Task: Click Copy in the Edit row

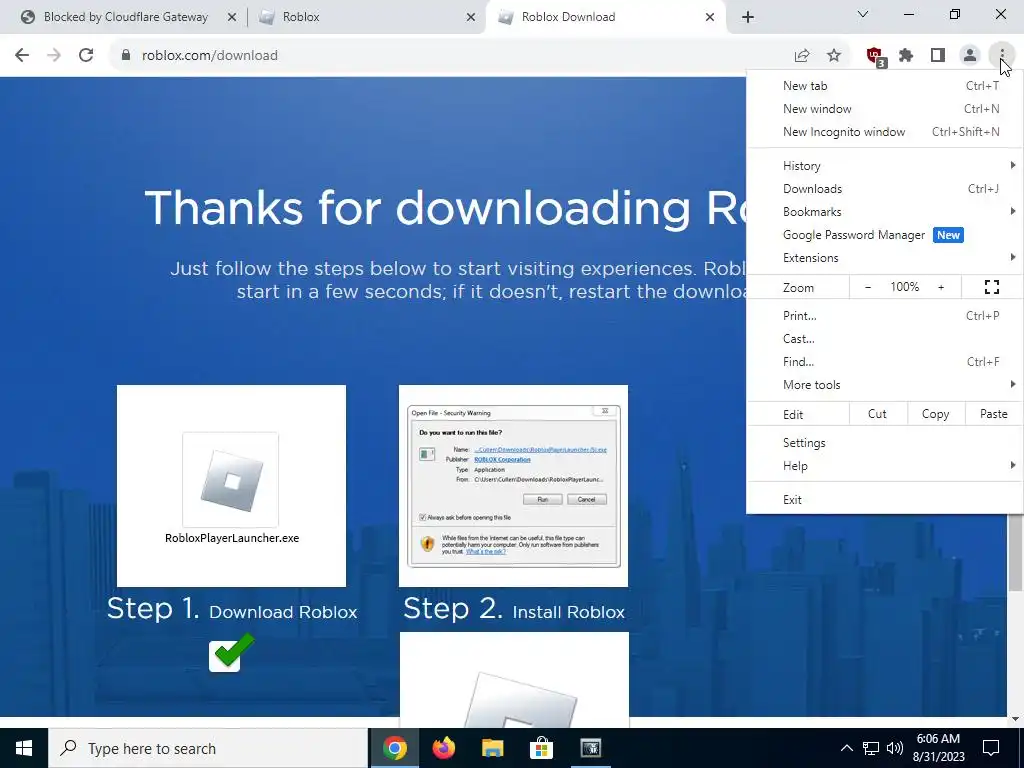Action: click(x=935, y=414)
